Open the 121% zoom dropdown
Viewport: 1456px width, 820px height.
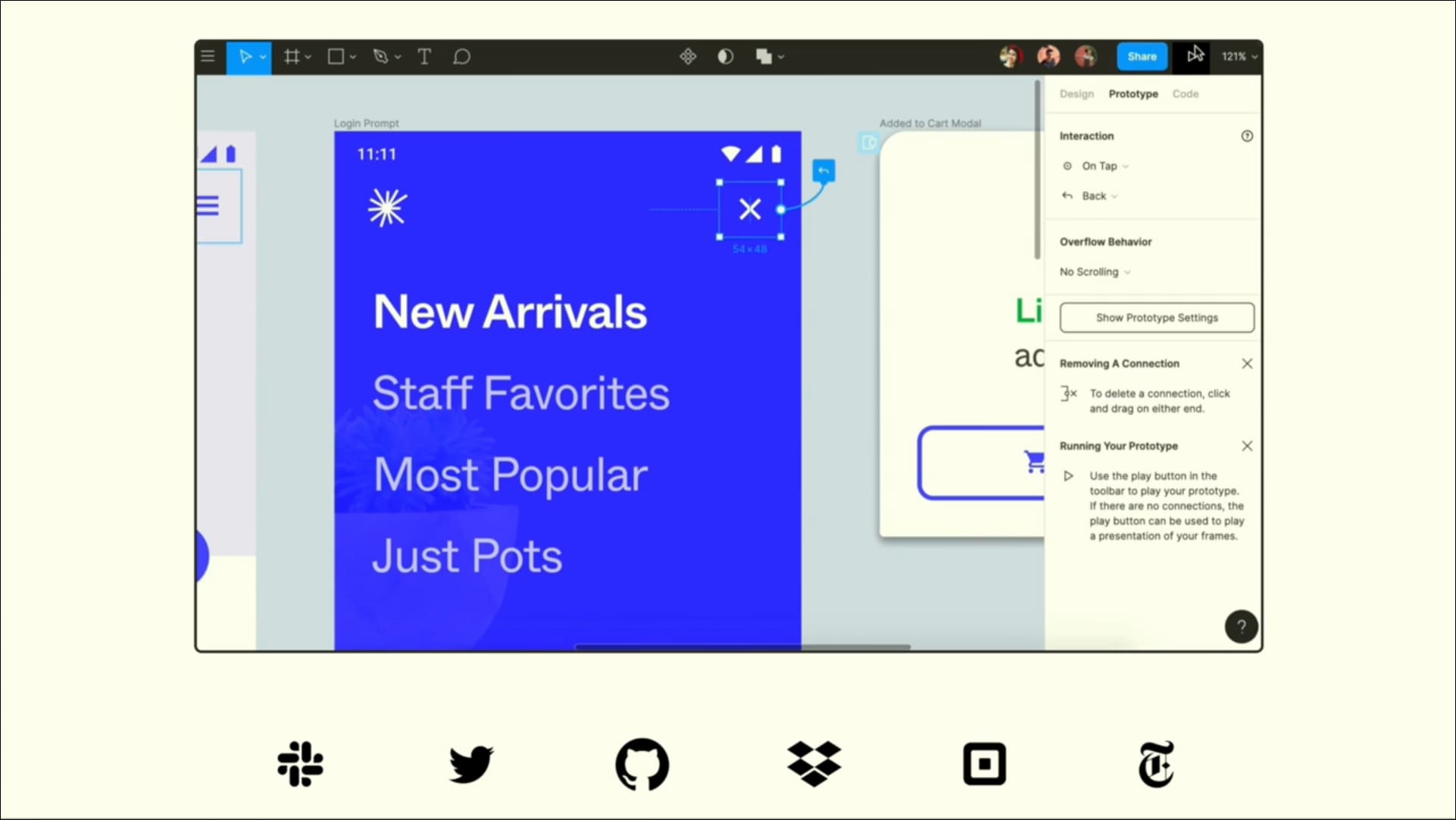point(1239,56)
